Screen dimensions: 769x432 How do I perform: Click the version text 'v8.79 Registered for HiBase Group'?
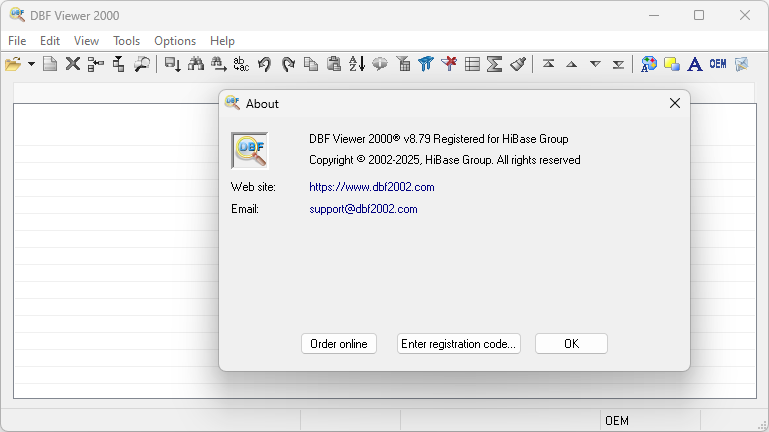(486, 139)
